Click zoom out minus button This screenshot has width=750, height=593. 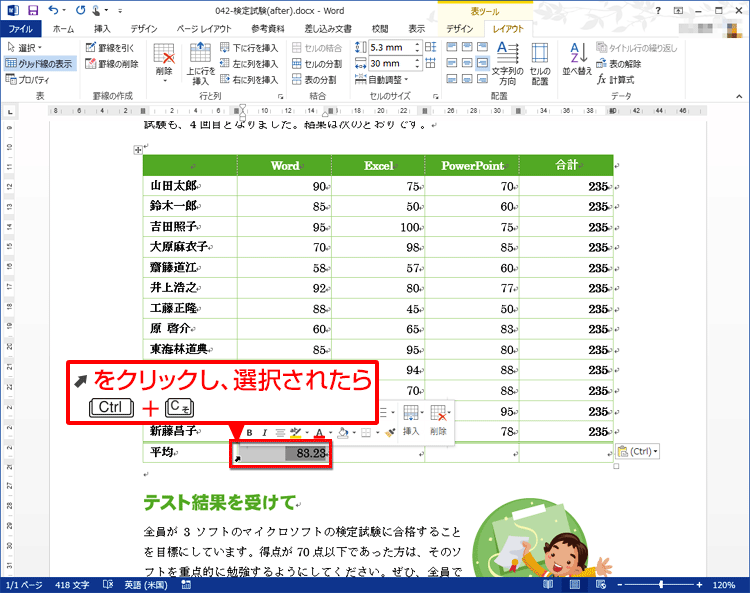coord(619,584)
